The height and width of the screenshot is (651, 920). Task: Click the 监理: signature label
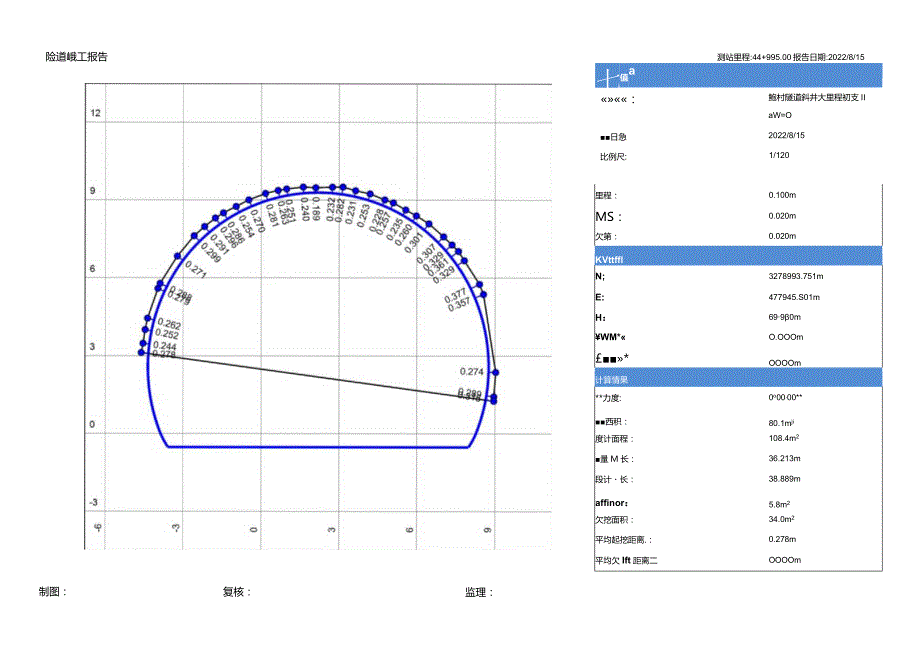(479, 593)
